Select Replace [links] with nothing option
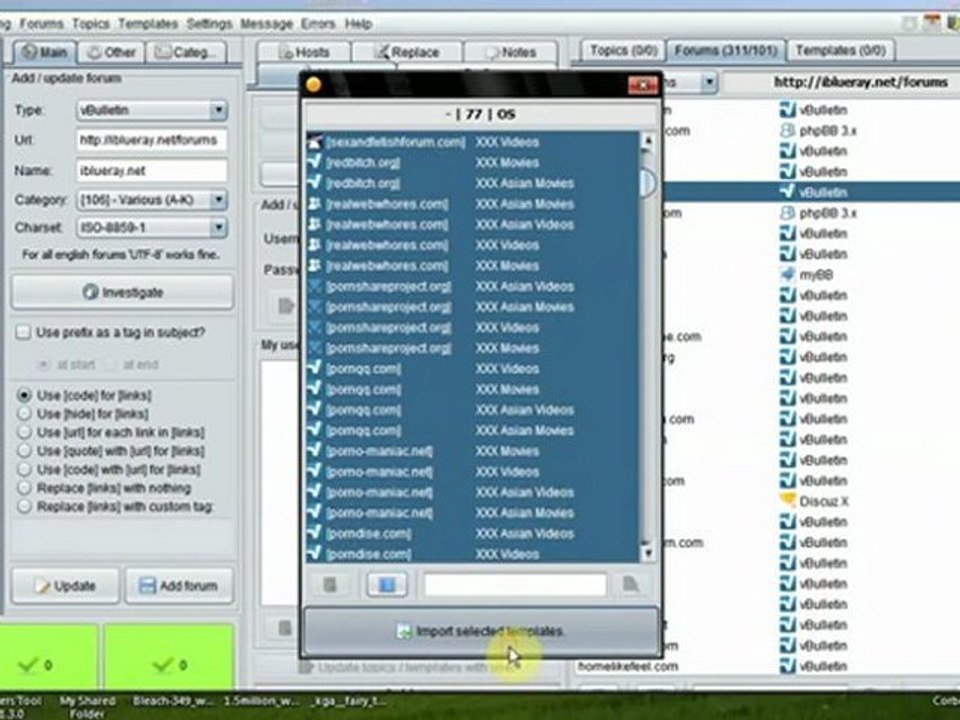 24,488
